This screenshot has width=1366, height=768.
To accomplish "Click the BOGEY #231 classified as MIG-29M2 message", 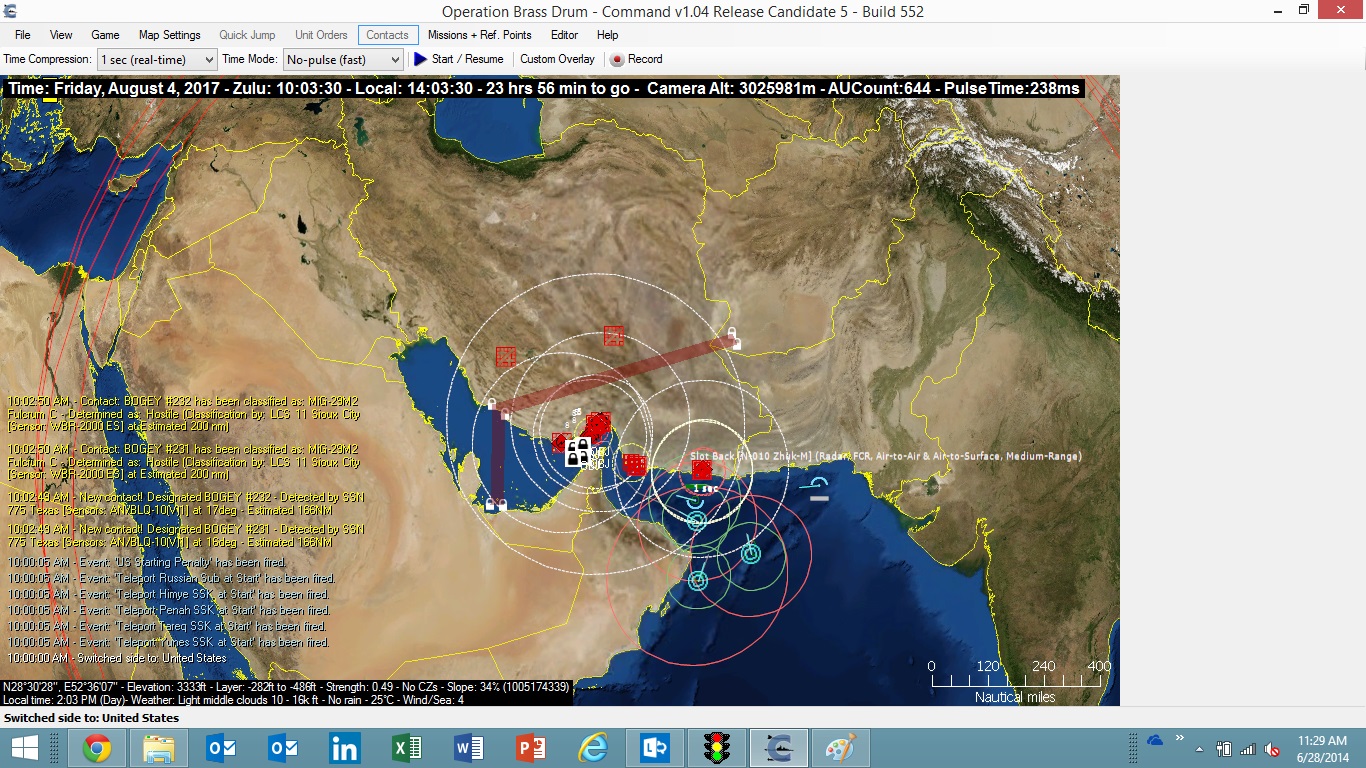I will (x=184, y=462).
